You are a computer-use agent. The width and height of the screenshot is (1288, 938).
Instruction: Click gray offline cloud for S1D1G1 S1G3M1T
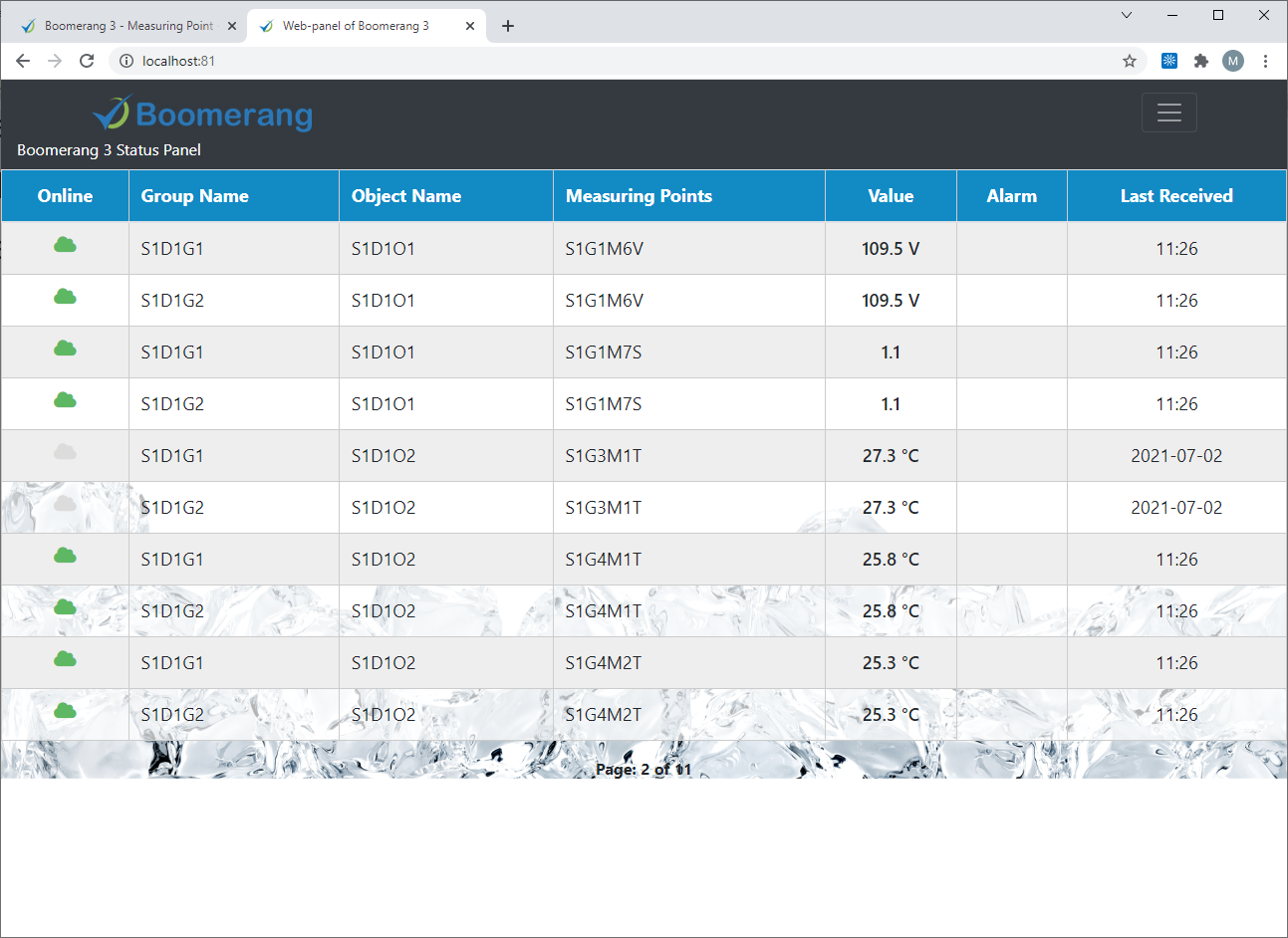[x=65, y=452]
